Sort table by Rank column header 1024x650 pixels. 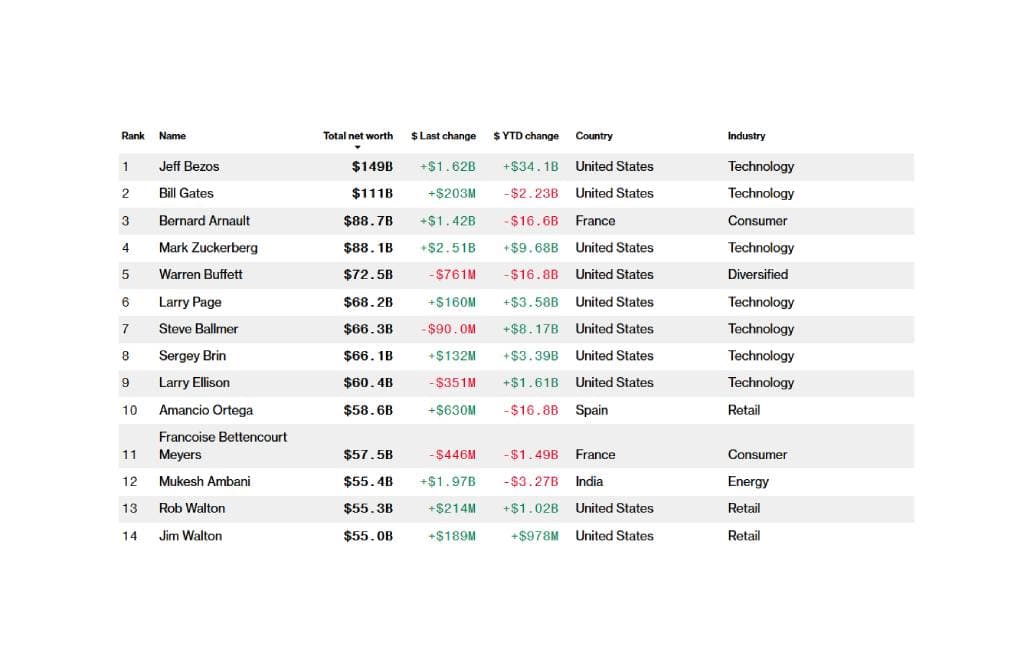(133, 136)
